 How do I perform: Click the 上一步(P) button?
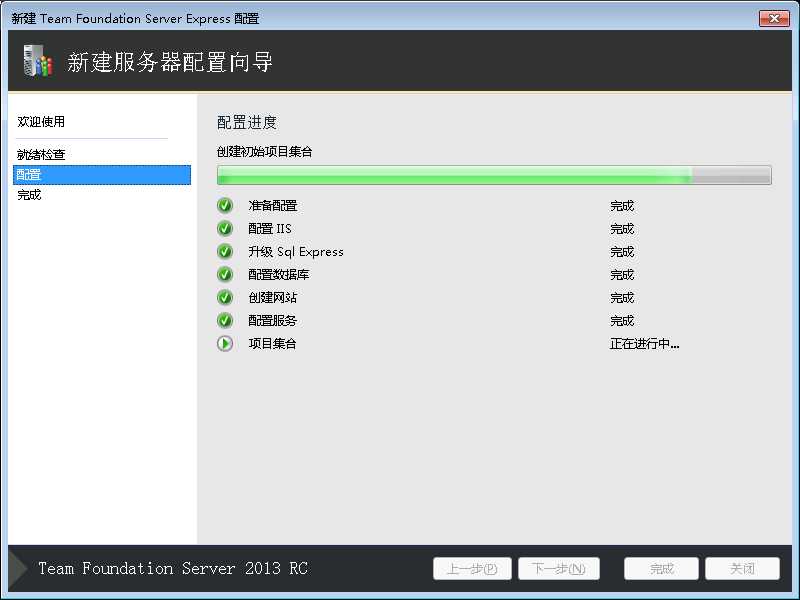coord(472,568)
